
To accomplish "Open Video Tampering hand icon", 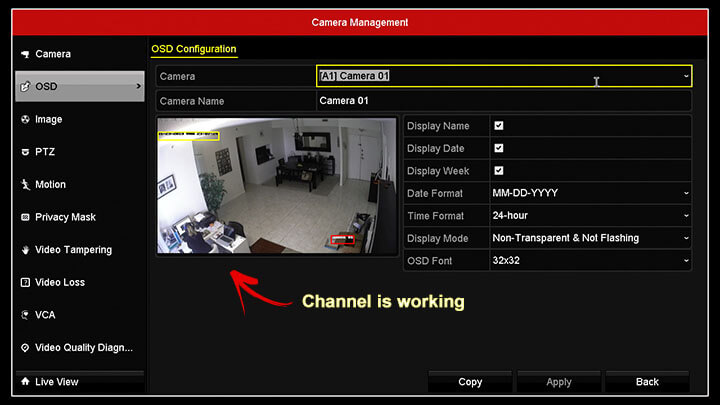I will pos(25,250).
